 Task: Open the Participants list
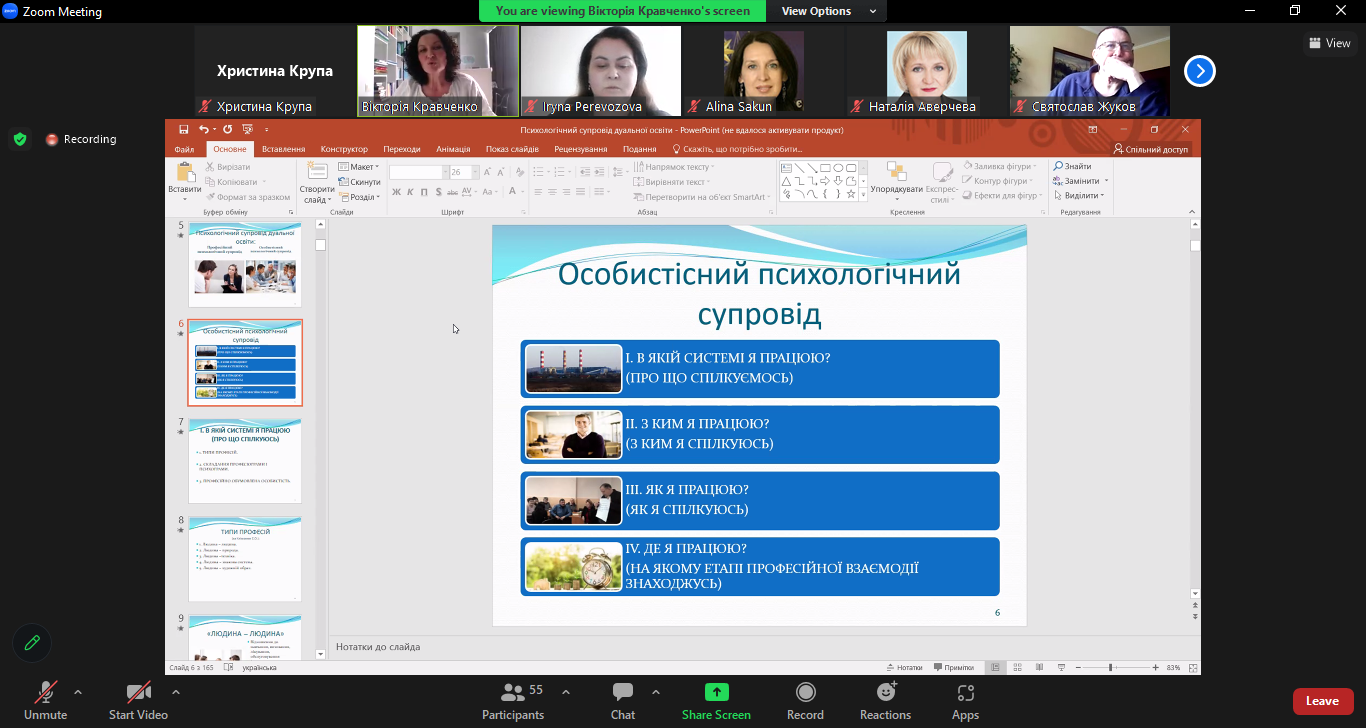click(513, 692)
